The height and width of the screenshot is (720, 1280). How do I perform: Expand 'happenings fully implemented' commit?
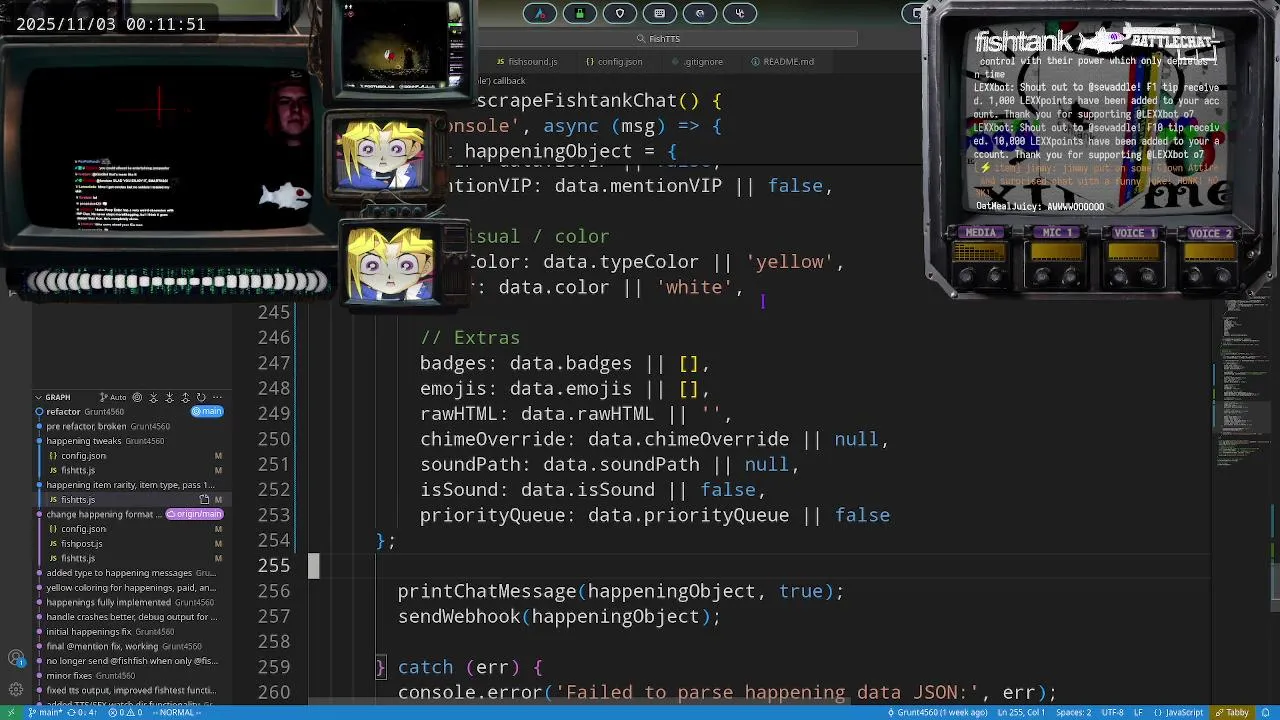(130, 602)
